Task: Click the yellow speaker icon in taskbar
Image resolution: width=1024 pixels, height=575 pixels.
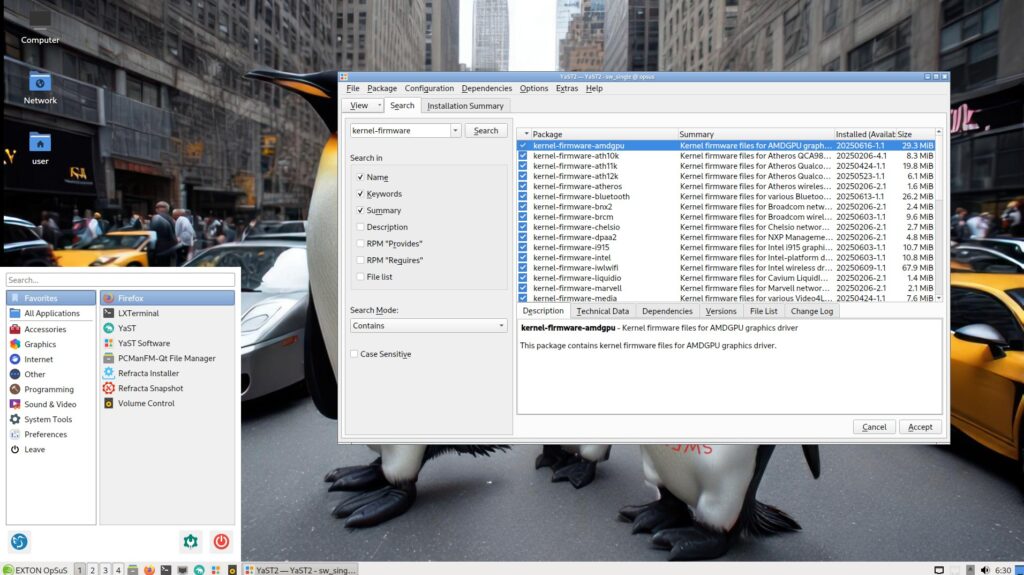Action: [x=232, y=570]
